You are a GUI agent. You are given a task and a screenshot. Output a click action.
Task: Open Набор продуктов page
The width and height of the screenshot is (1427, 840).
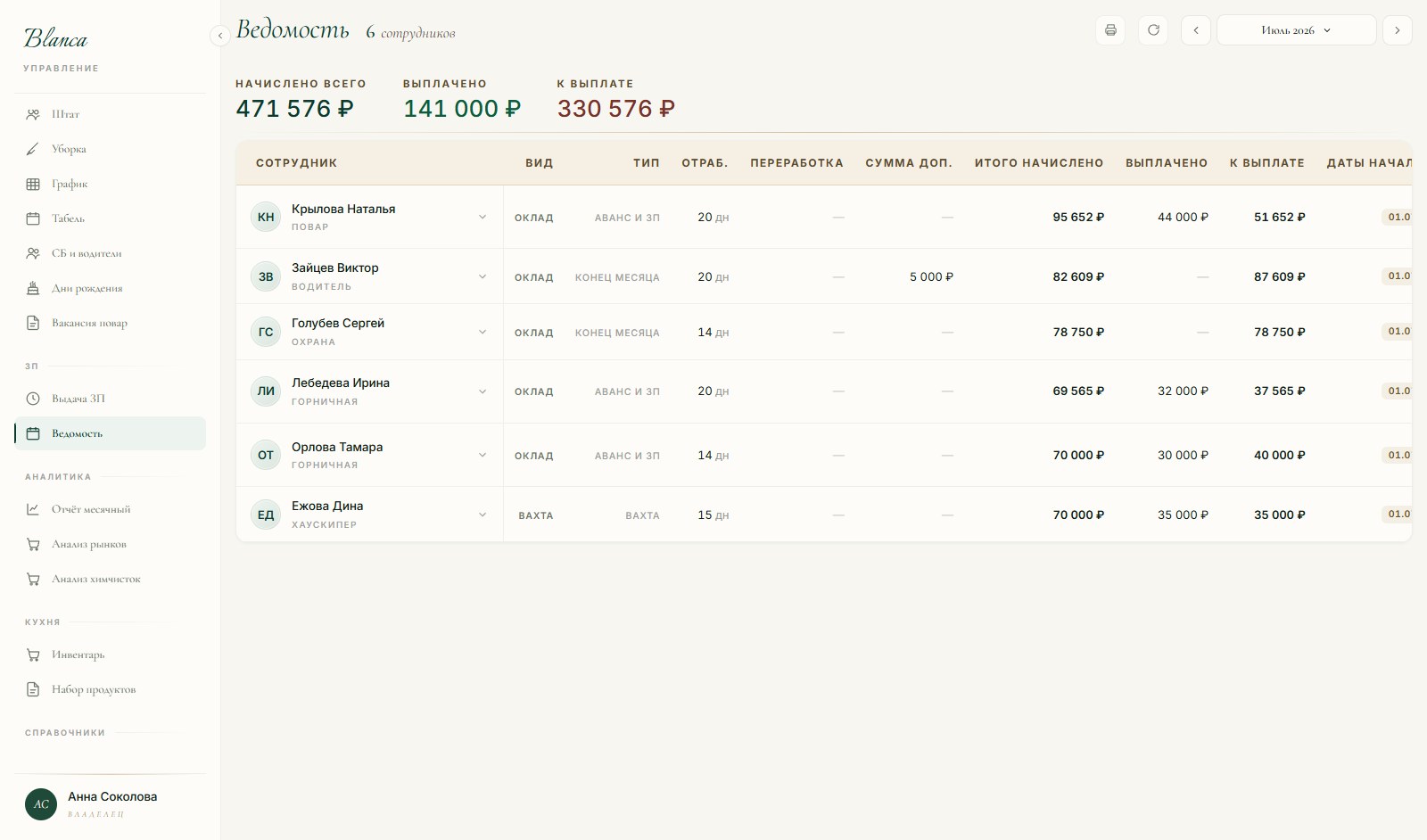(x=110, y=689)
